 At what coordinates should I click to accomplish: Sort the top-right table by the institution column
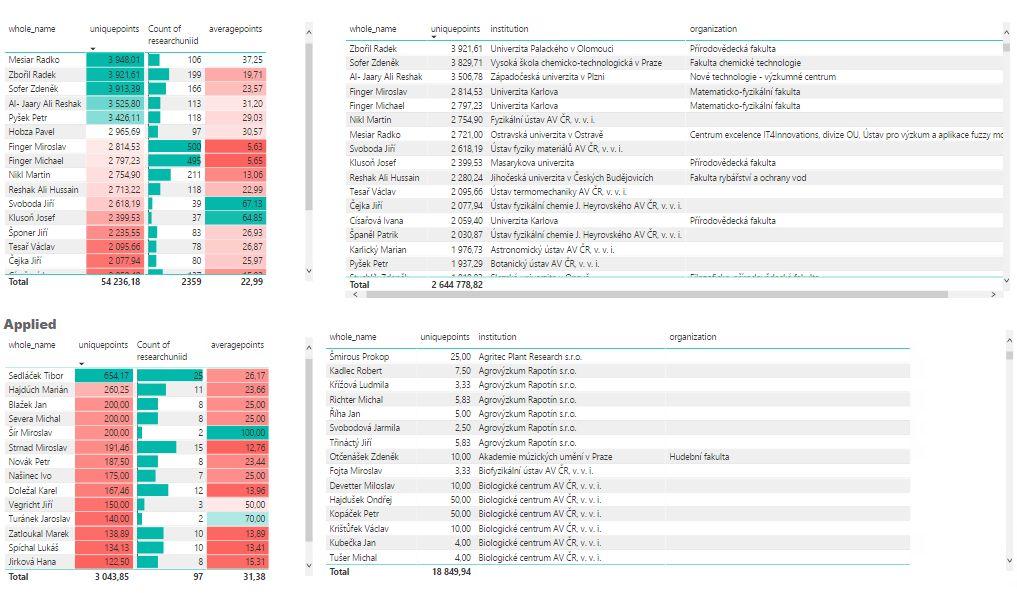click(509, 29)
